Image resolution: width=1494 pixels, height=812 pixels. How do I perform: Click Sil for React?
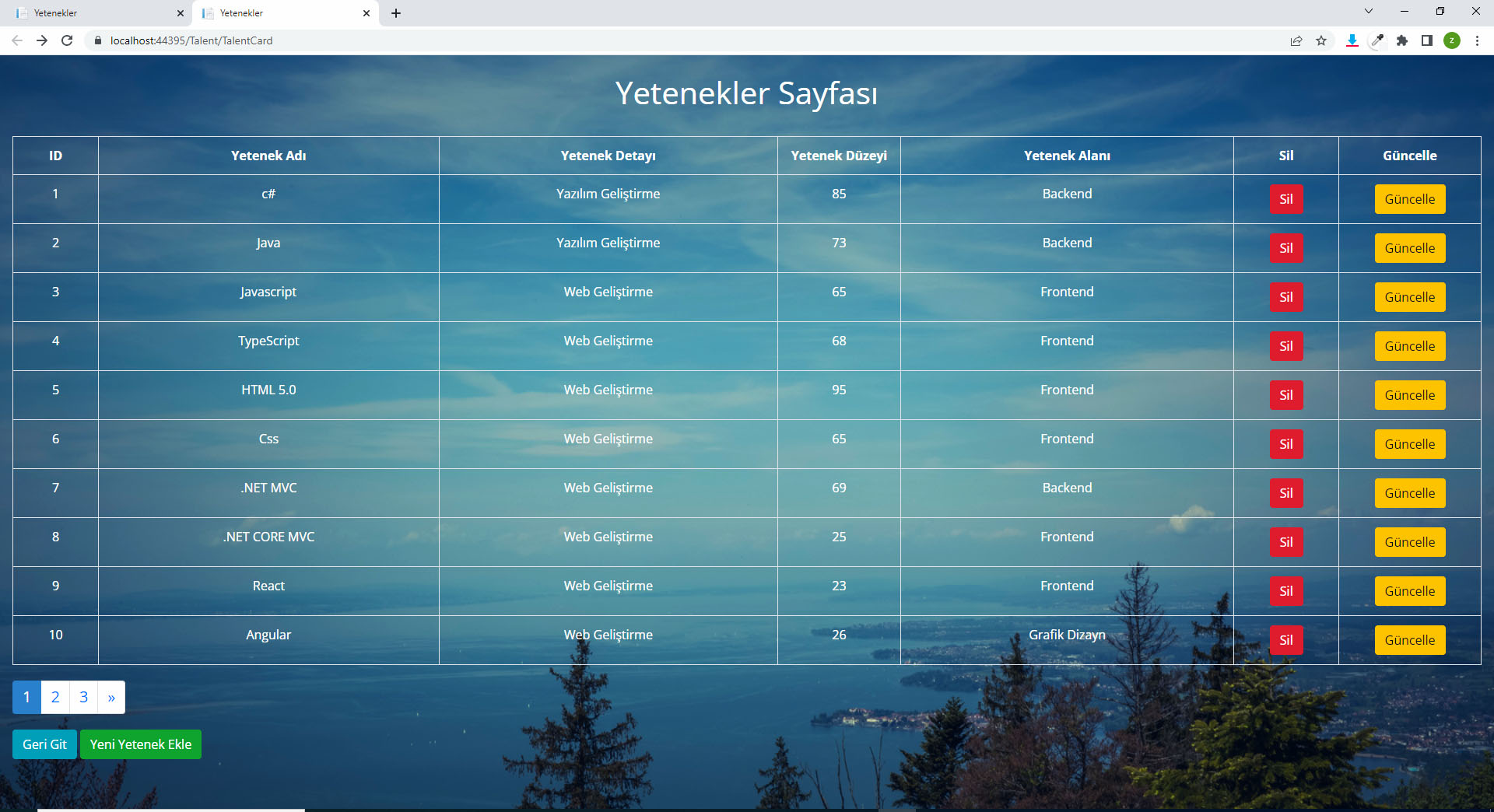tap(1286, 591)
